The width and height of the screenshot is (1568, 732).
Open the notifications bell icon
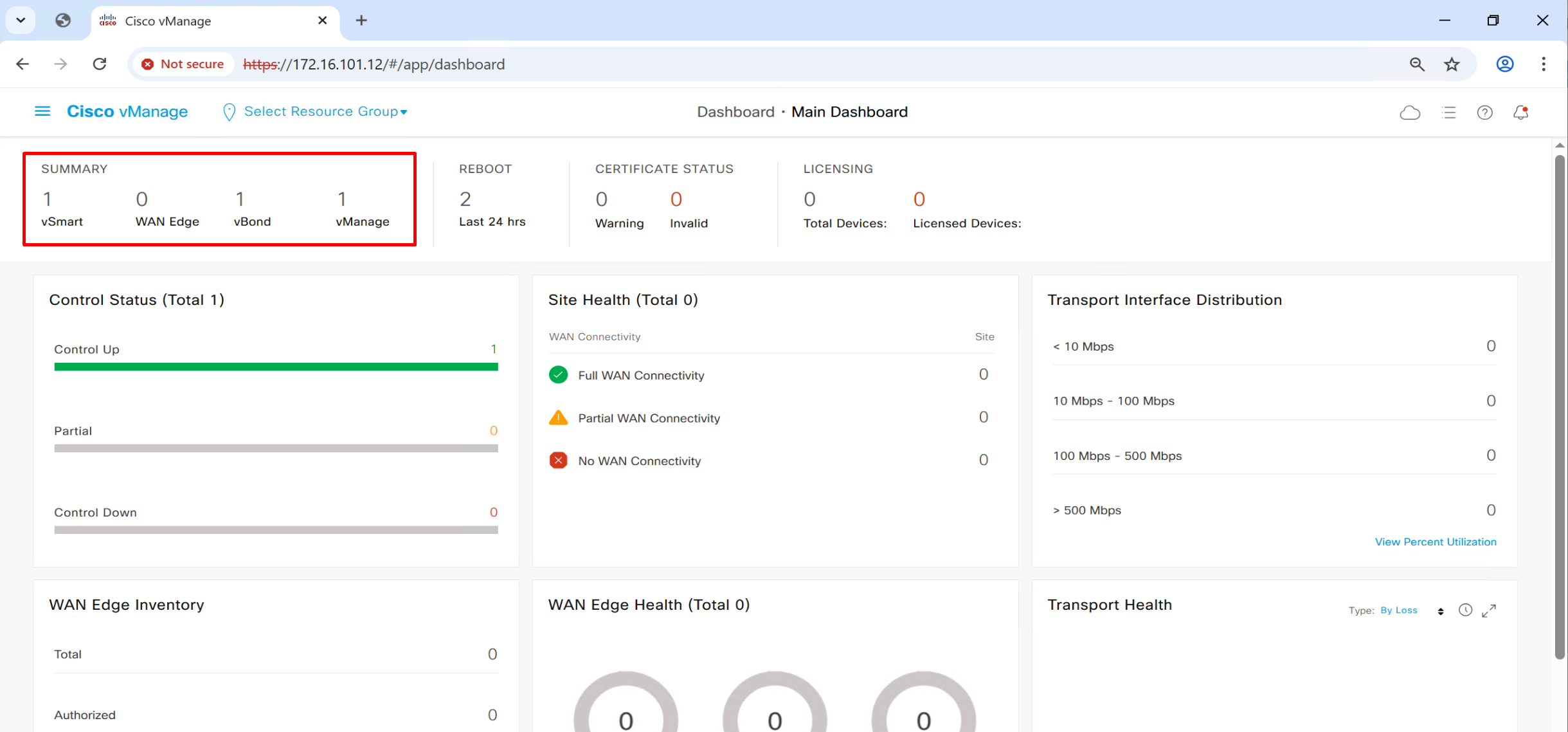click(1520, 113)
